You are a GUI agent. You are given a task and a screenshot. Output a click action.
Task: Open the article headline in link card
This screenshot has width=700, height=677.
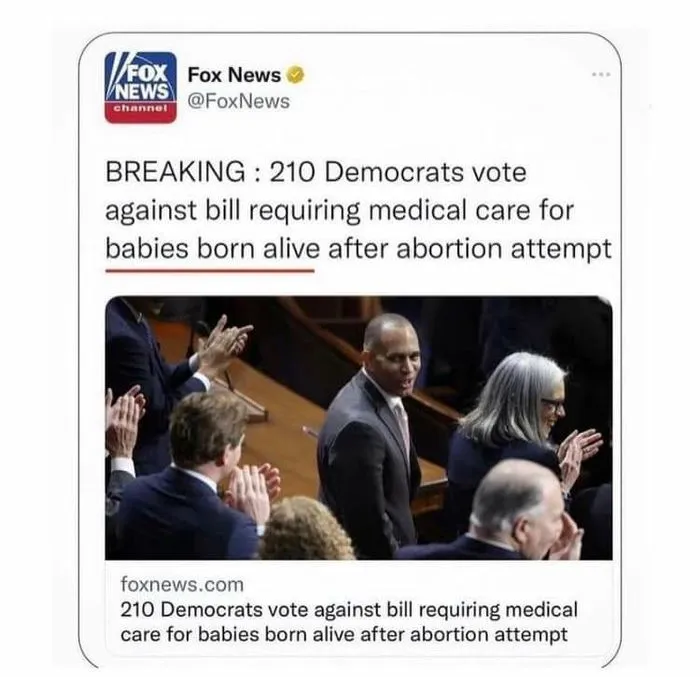coord(349,622)
